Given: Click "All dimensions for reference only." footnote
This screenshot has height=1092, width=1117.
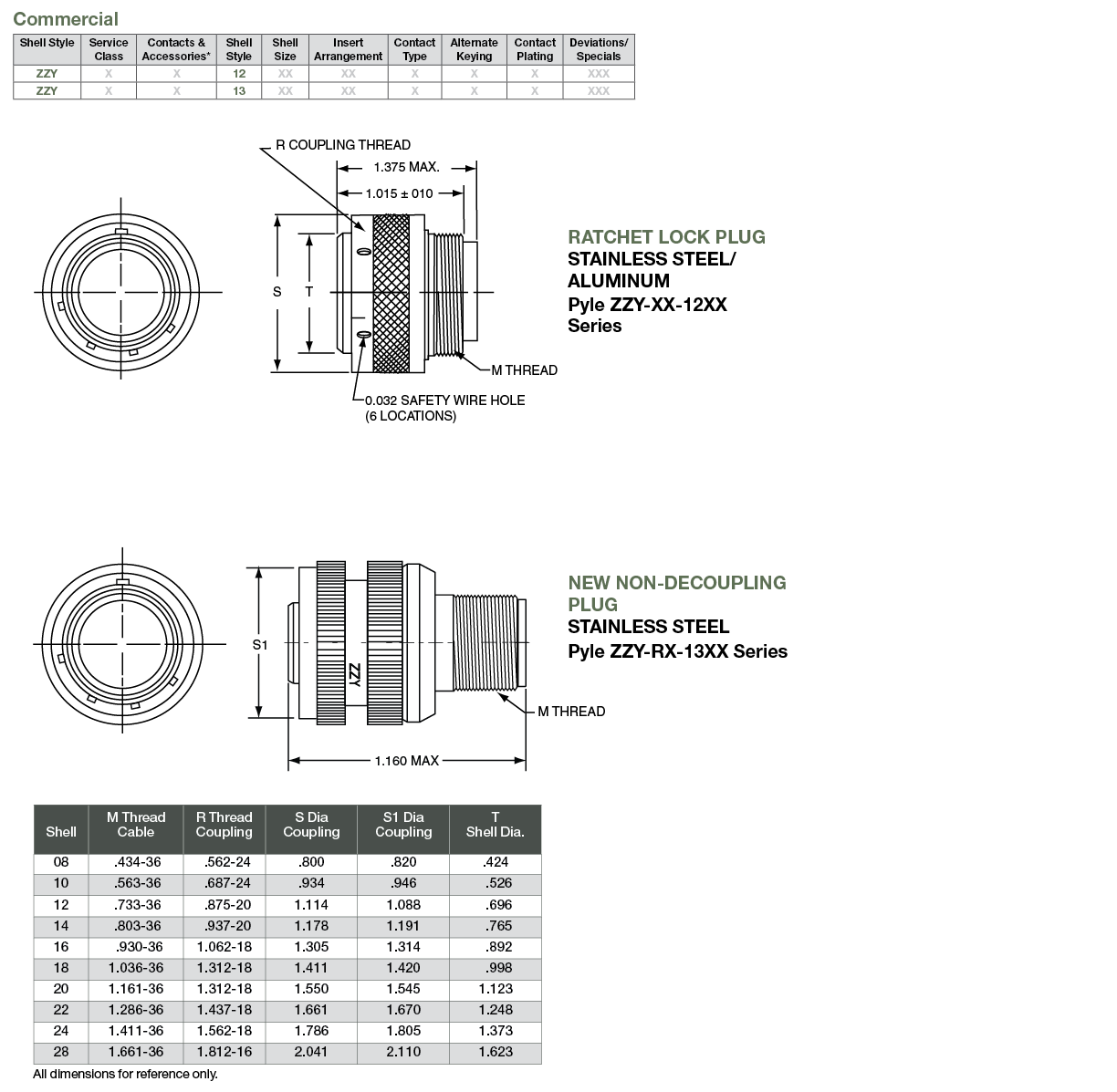Looking at the screenshot, I should [x=125, y=1074].
